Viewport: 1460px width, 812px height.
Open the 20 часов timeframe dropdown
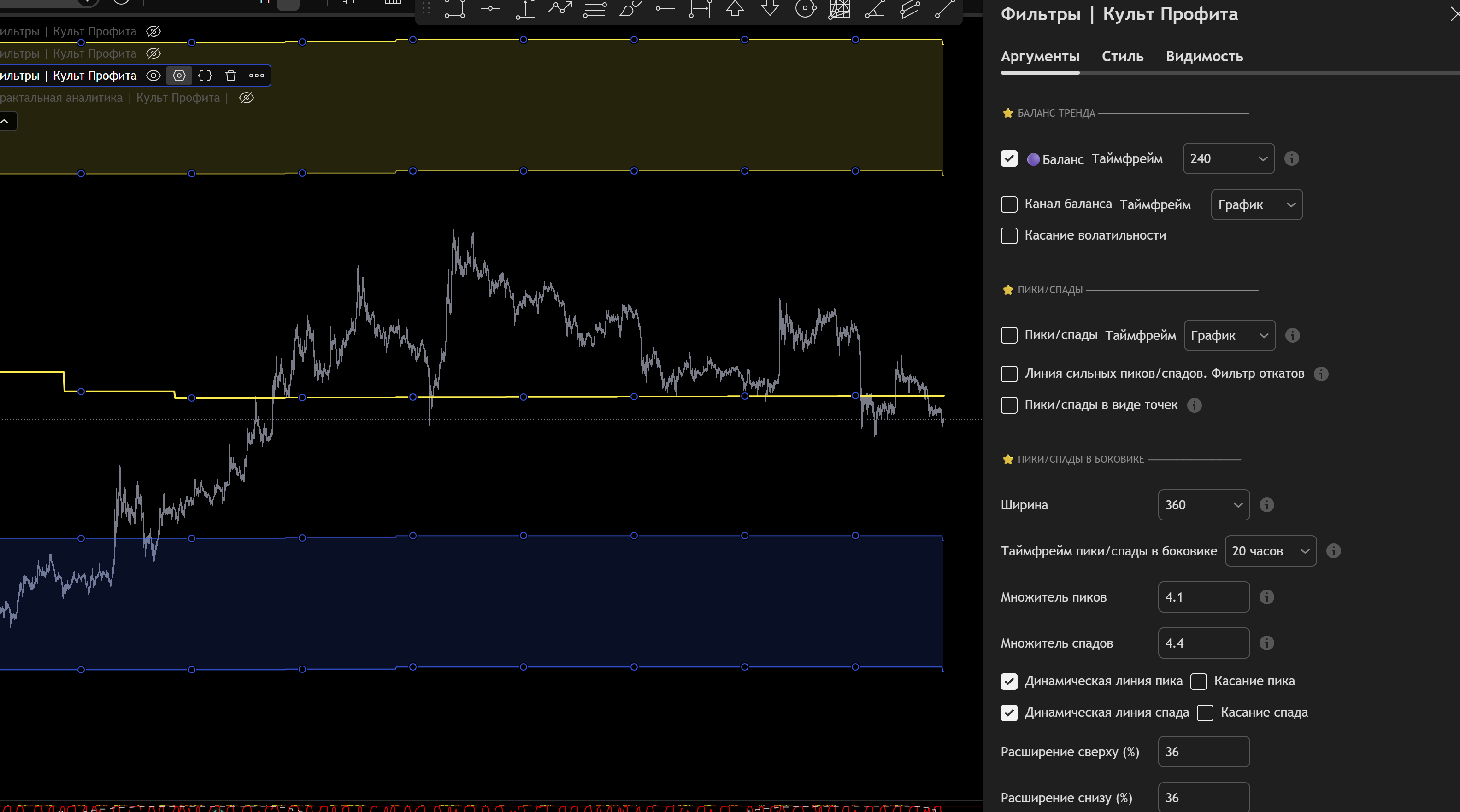pyautogui.click(x=1270, y=551)
